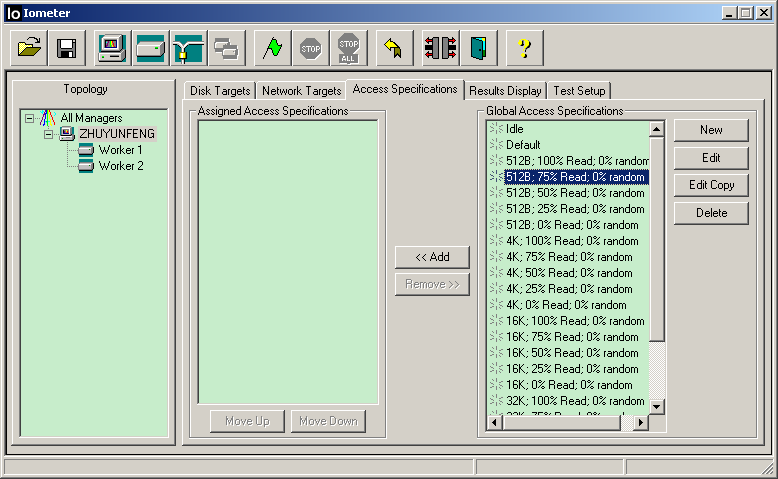The image size is (778, 479).
Task: Save test configuration floppy icon
Action: click(x=67, y=48)
